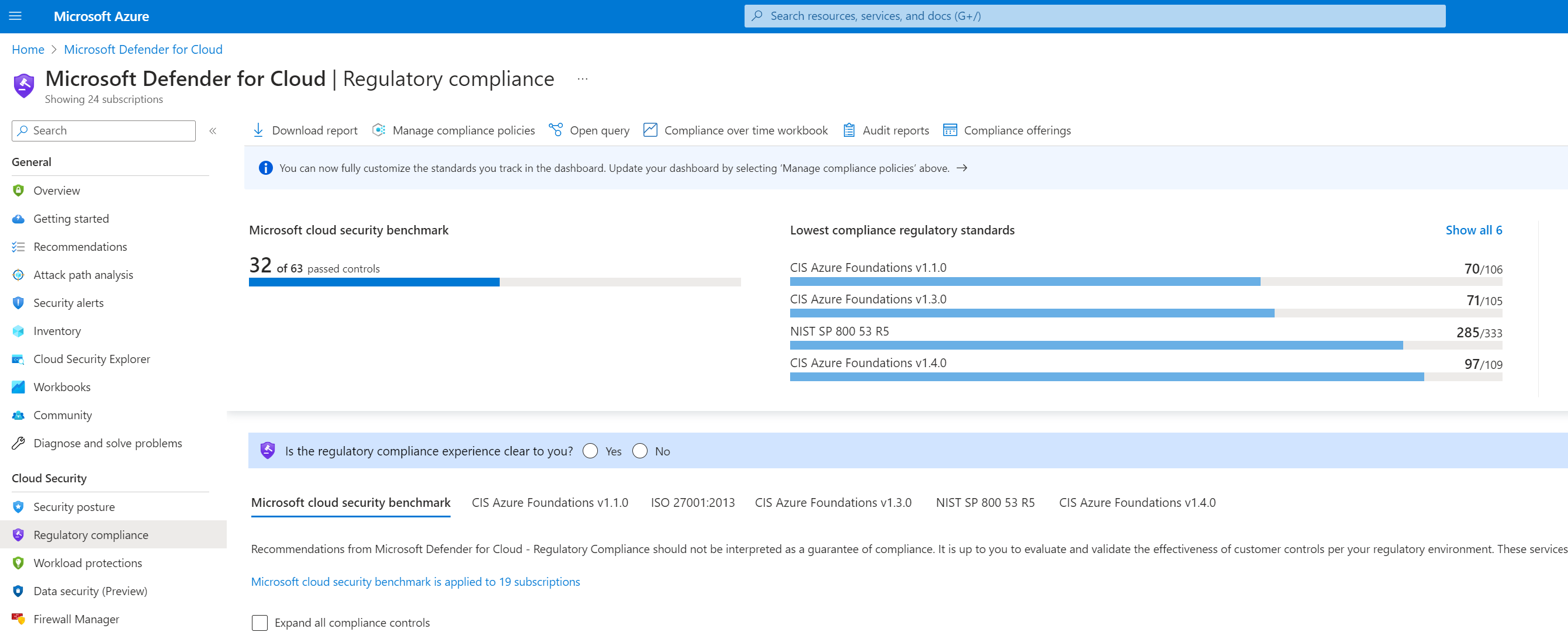Click Show all 6 standards link
Viewport: 1568px width, 639px height.
(x=1474, y=230)
